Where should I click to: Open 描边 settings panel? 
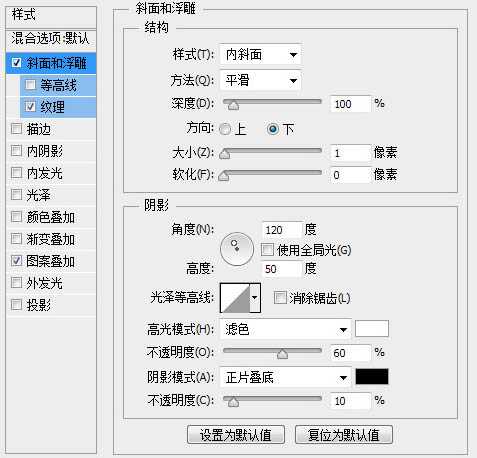[51, 129]
